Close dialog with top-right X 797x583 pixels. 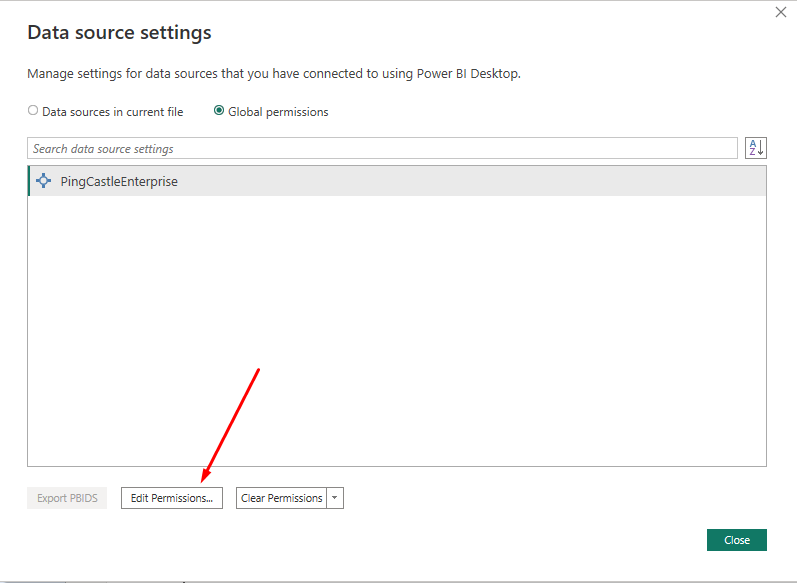point(781,12)
